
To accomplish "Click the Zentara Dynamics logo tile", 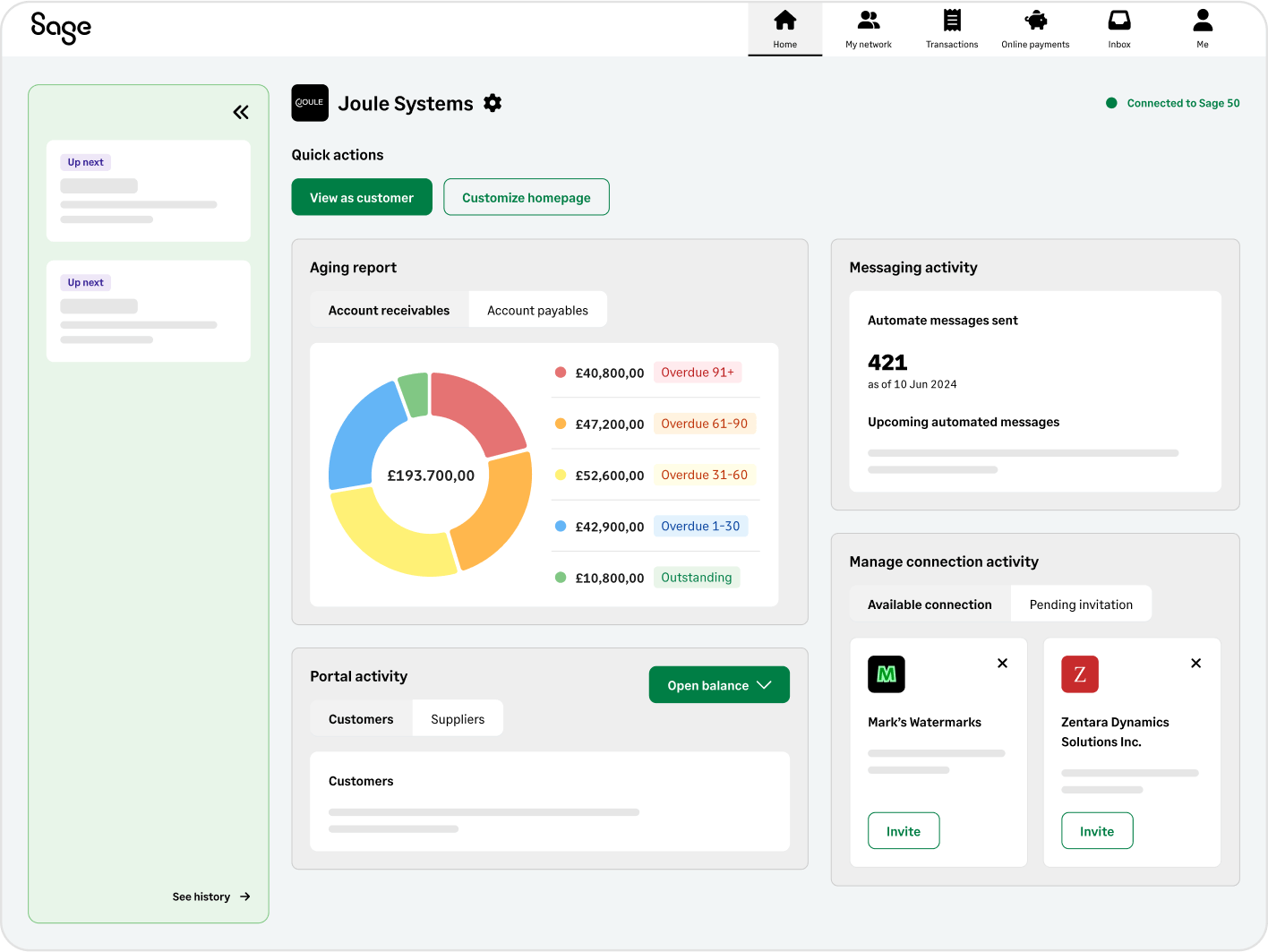I will pos(1080,674).
